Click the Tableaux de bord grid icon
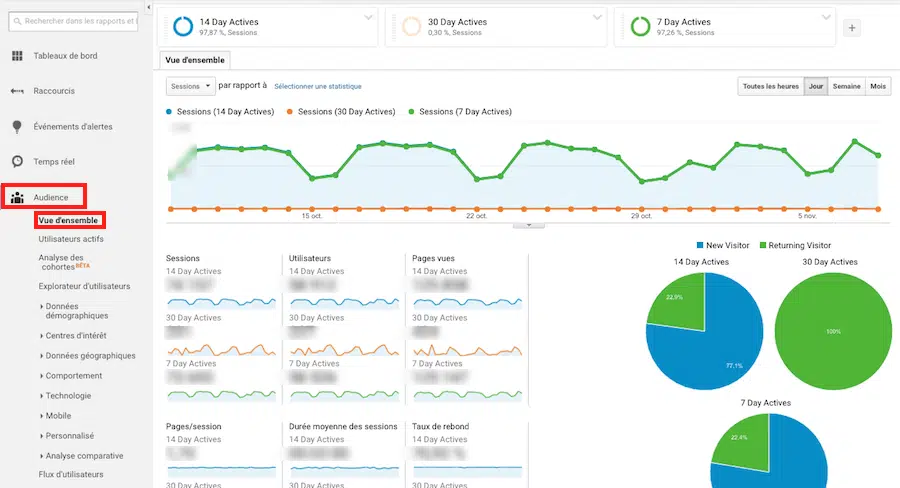Image resolution: width=900 pixels, height=488 pixels. [17, 55]
